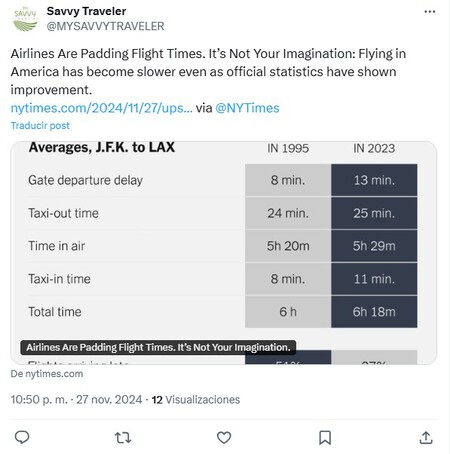The height and width of the screenshot is (454, 450).
Task: Click the repost arrows icon
Action: [123, 437]
